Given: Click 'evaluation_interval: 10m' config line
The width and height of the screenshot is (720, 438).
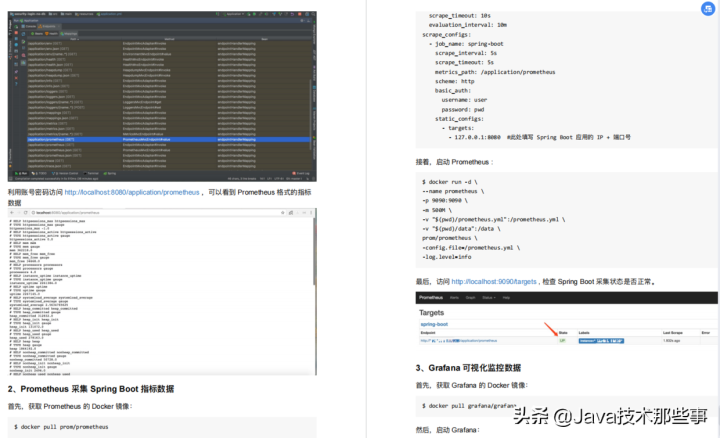Looking at the screenshot, I should pyautogui.click(x=467, y=25).
